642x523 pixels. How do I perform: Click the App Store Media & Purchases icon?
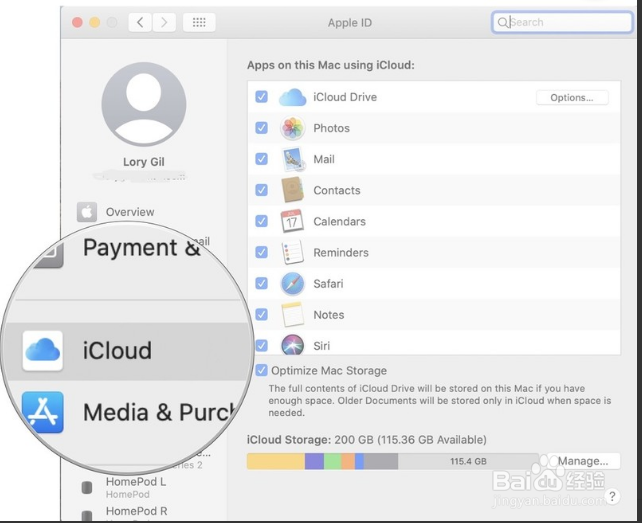43,412
